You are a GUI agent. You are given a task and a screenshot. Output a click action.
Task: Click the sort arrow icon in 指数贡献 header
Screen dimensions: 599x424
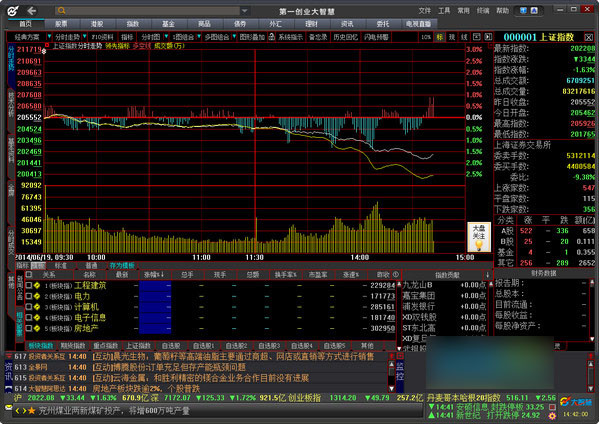coord(487,275)
